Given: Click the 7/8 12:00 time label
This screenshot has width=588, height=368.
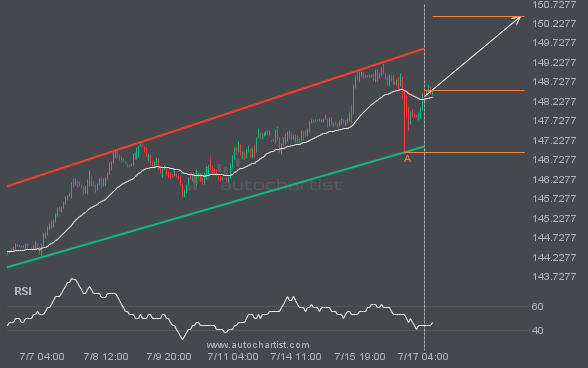Looking at the screenshot, I should pyautogui.click(x=106, y=357).
